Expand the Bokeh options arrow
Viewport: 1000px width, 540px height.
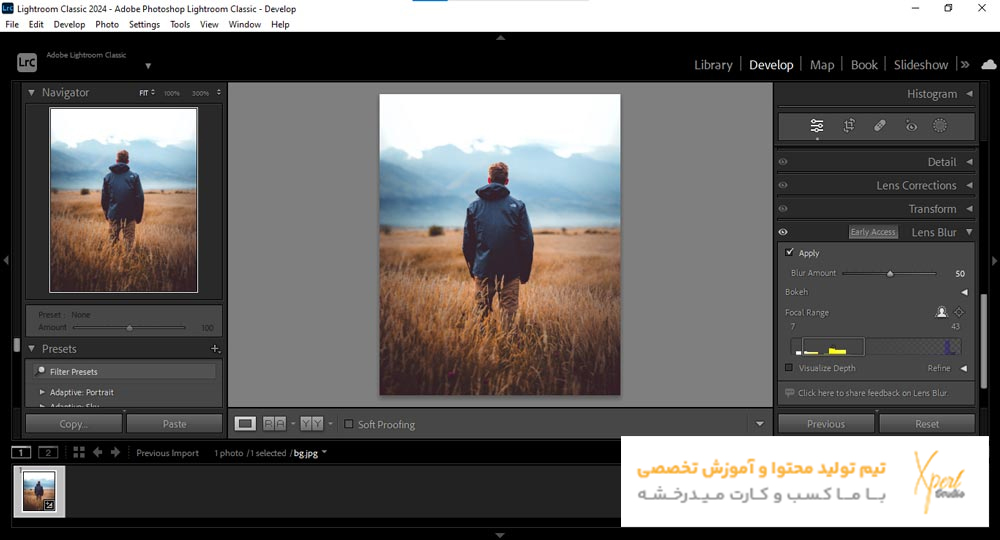(x=964, y=292)
